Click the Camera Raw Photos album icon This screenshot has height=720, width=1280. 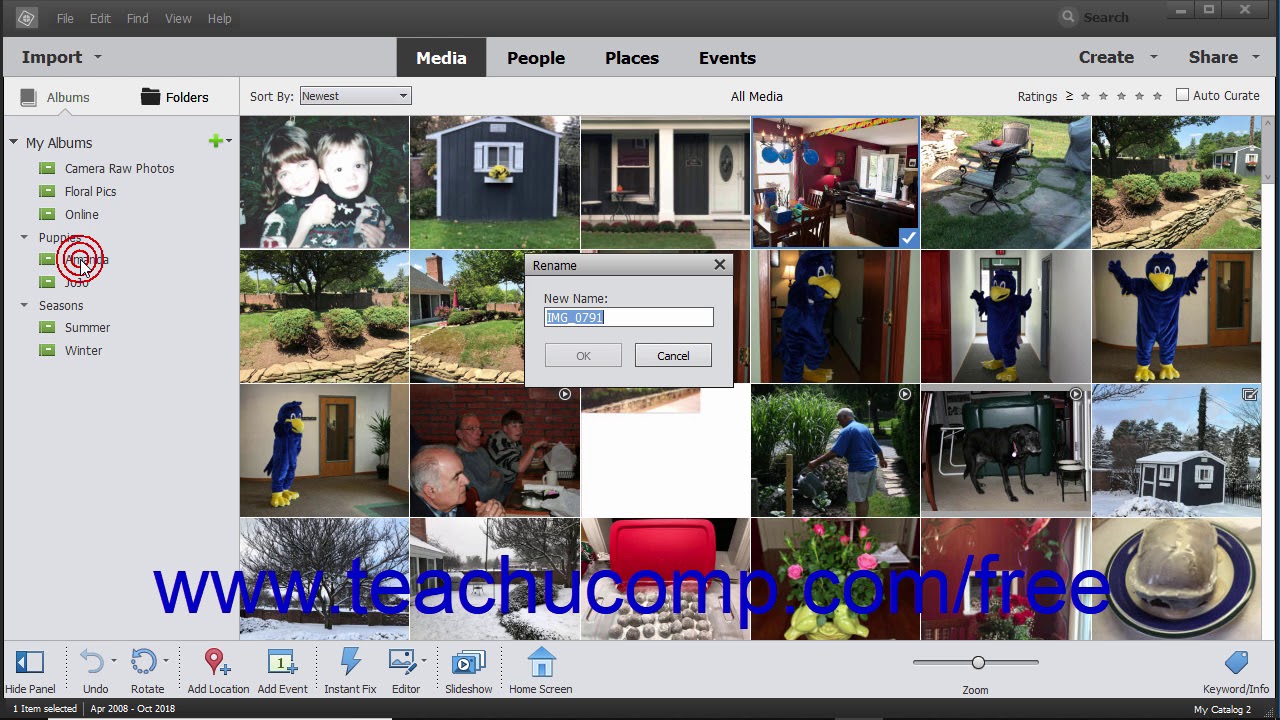pyautogui.click(x=47, y=168)
